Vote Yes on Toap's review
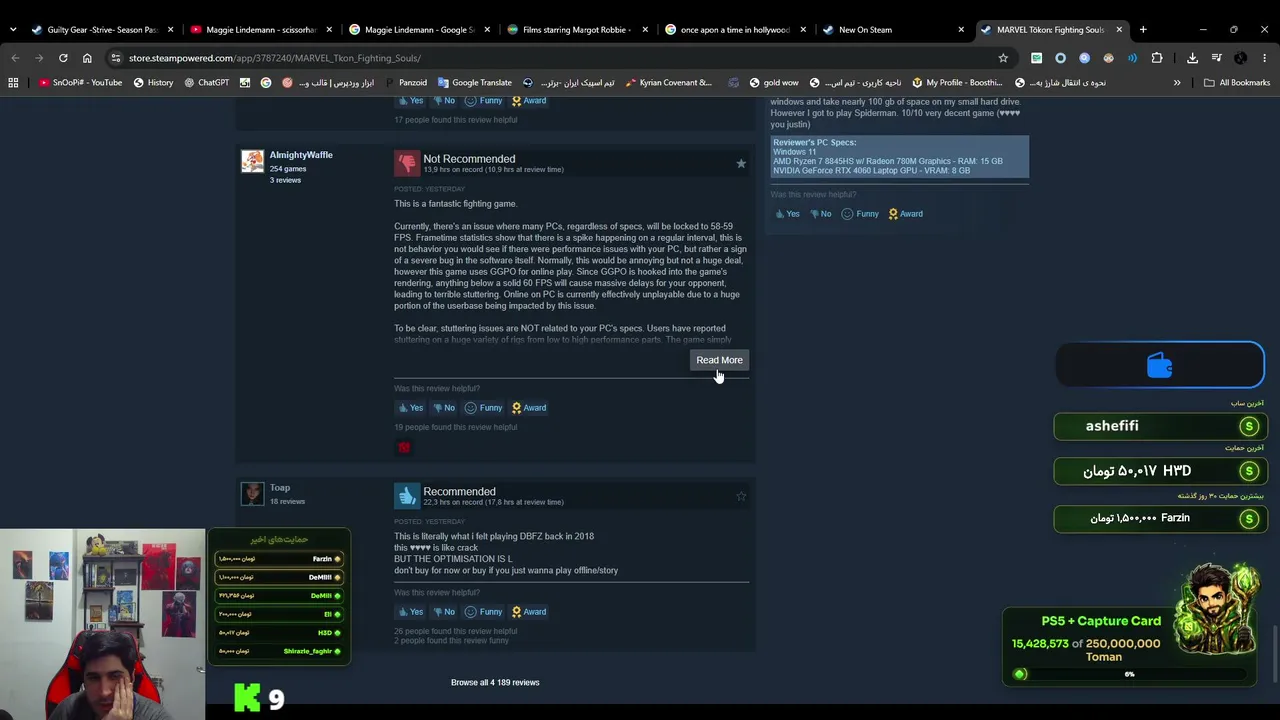1280x720 pixels. point(411,612)
